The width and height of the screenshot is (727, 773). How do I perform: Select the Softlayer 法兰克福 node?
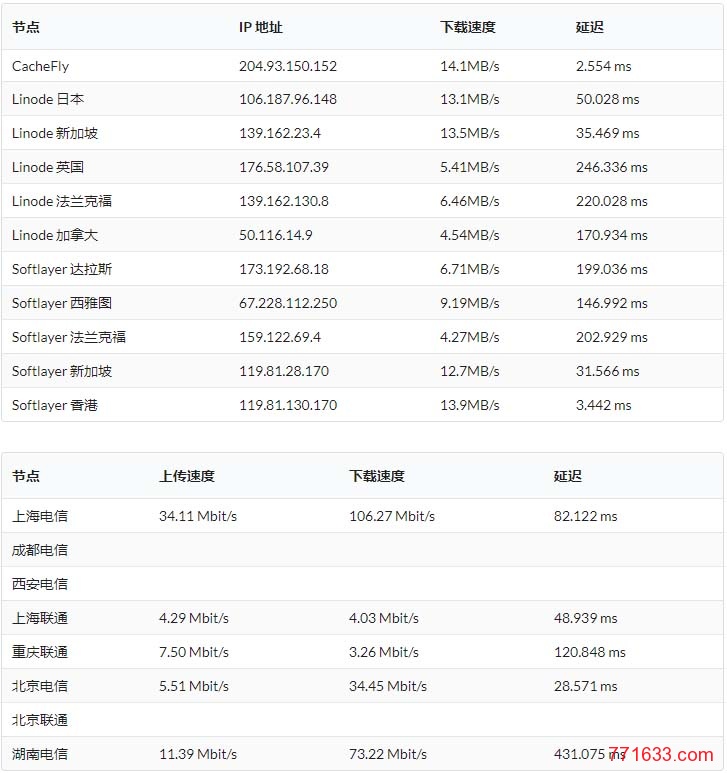pyautogui.click(x=69, y=337)
